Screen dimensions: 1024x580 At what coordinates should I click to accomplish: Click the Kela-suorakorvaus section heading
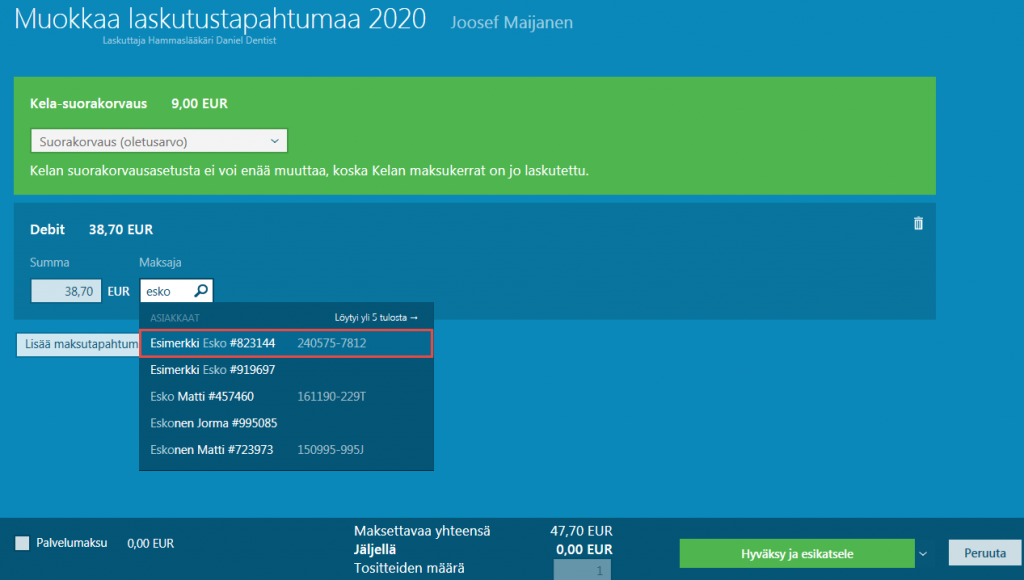coord(88,103)
